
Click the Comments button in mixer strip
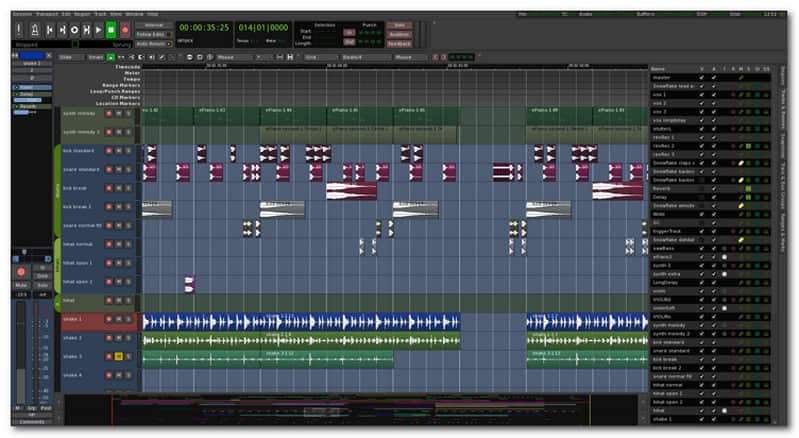pos(32,422)
